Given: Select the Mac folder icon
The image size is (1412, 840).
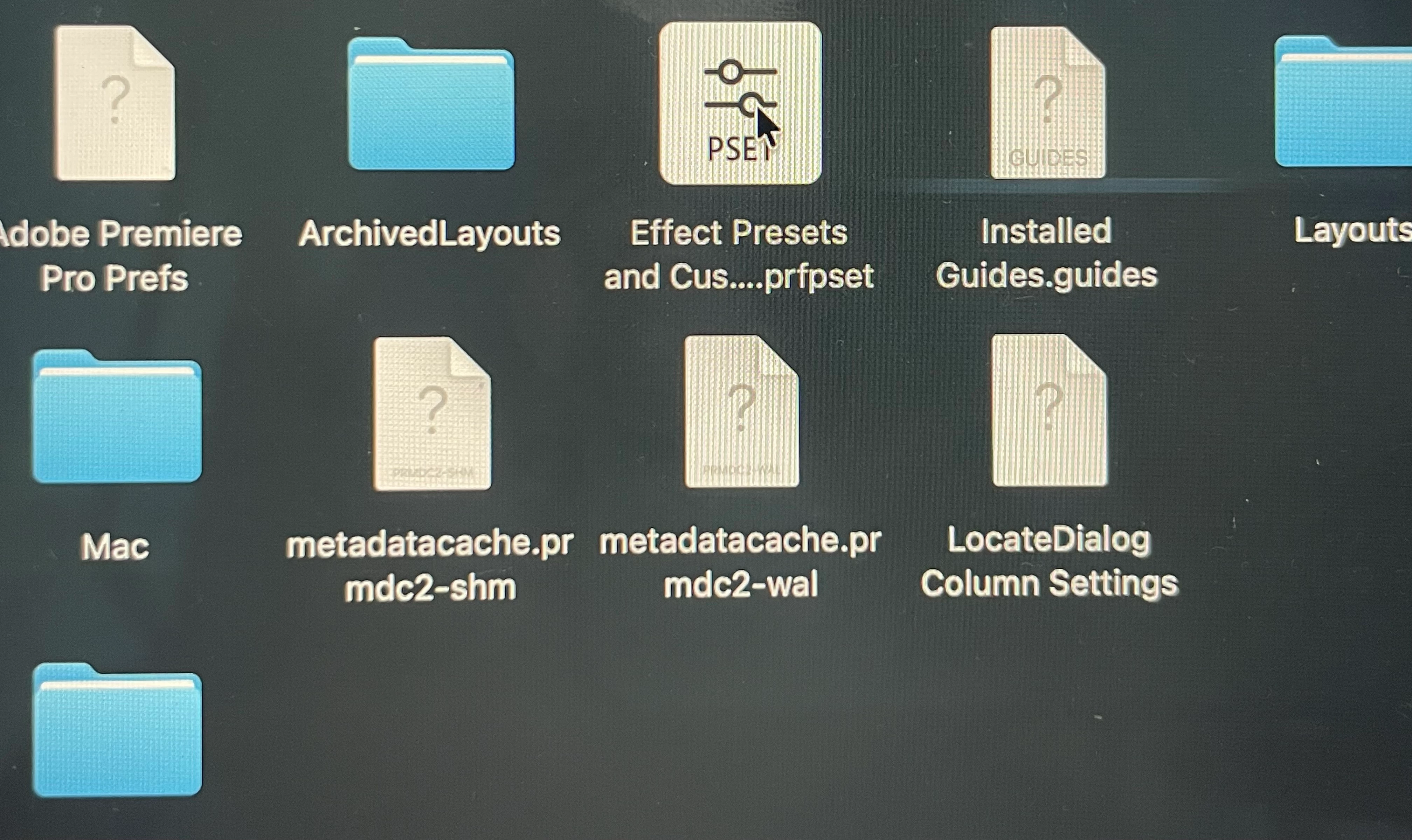Looking at the screenshot, I should 117,416.
